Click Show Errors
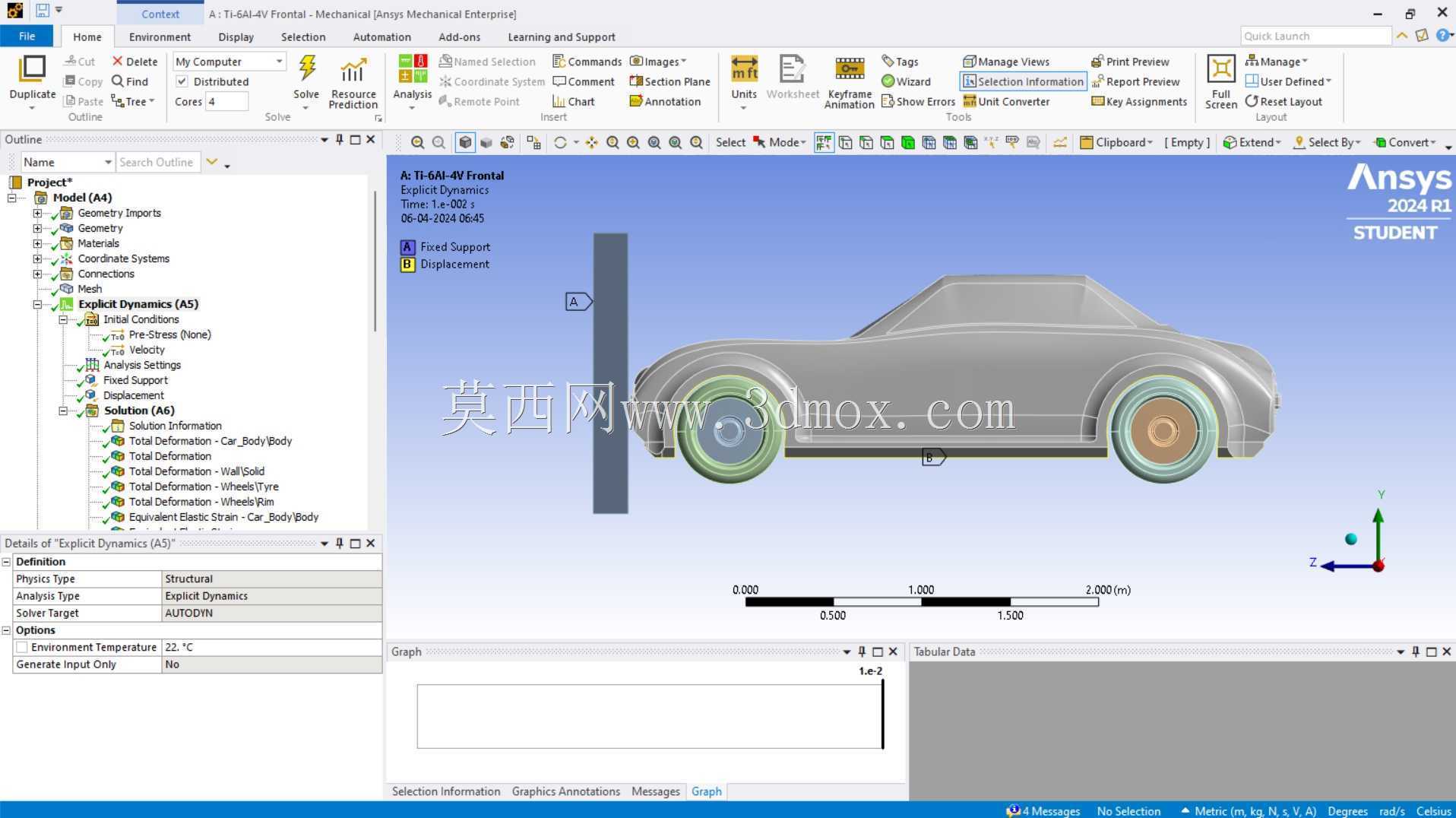Screen dimensions: 1456x818 point(918,101)
